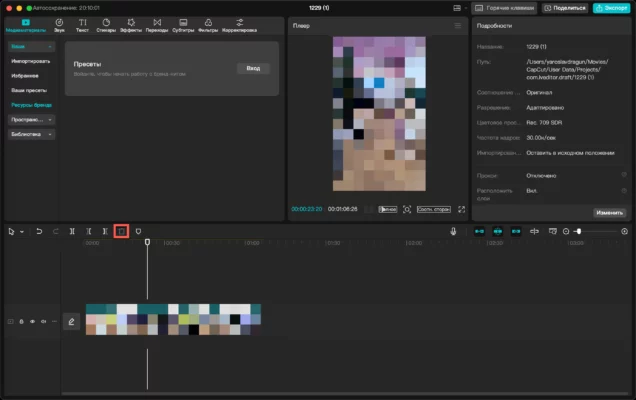
Task: Open the track's three-dot more options
Action: pyautogui.click(x=54, y=321)
